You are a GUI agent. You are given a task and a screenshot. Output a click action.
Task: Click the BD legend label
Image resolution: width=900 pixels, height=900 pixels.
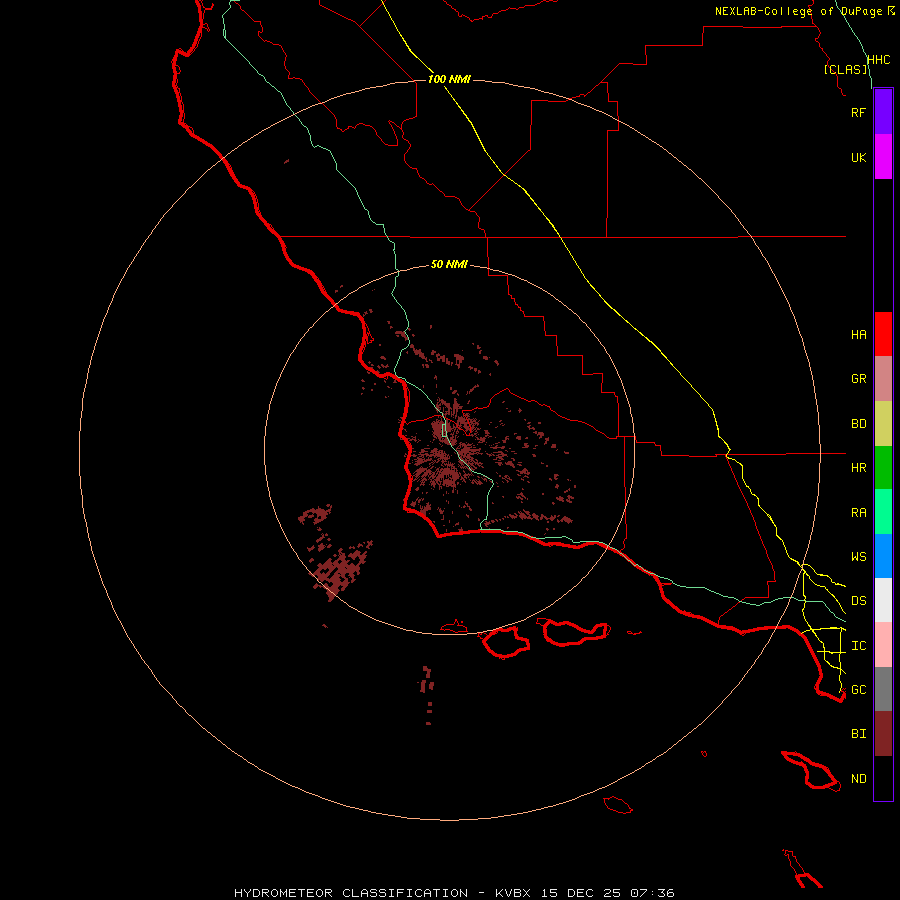tap(858, 424)
